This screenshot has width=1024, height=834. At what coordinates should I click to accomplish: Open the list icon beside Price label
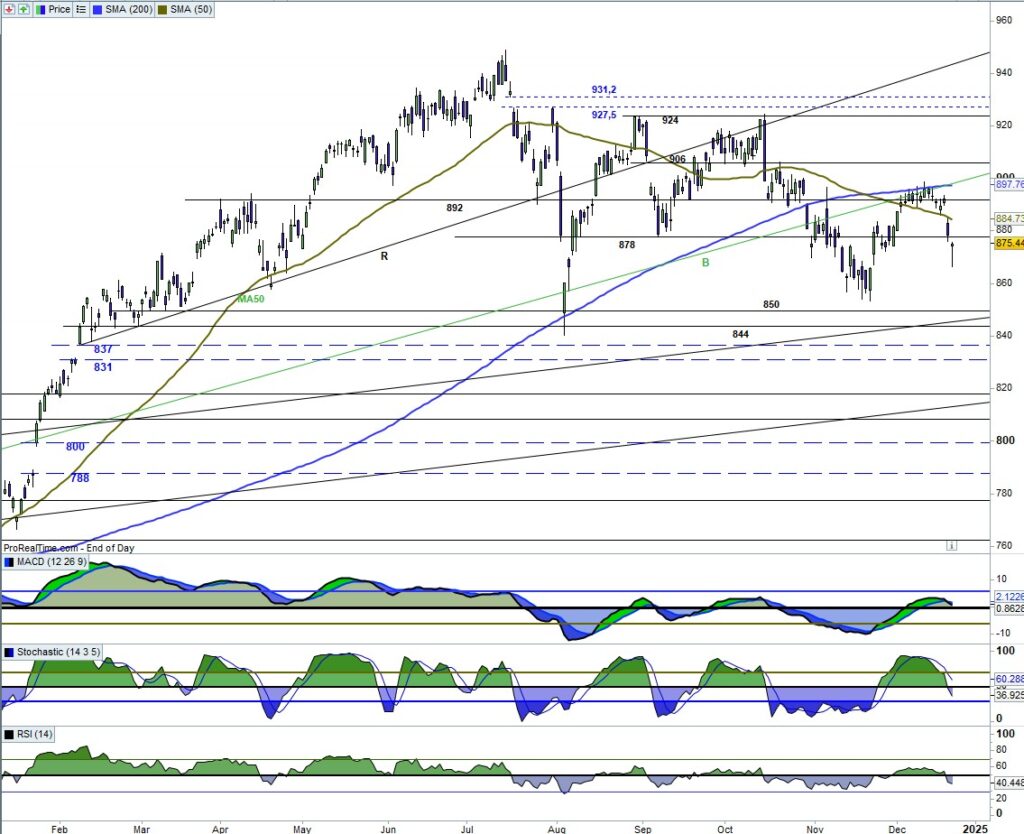[81, 9]
